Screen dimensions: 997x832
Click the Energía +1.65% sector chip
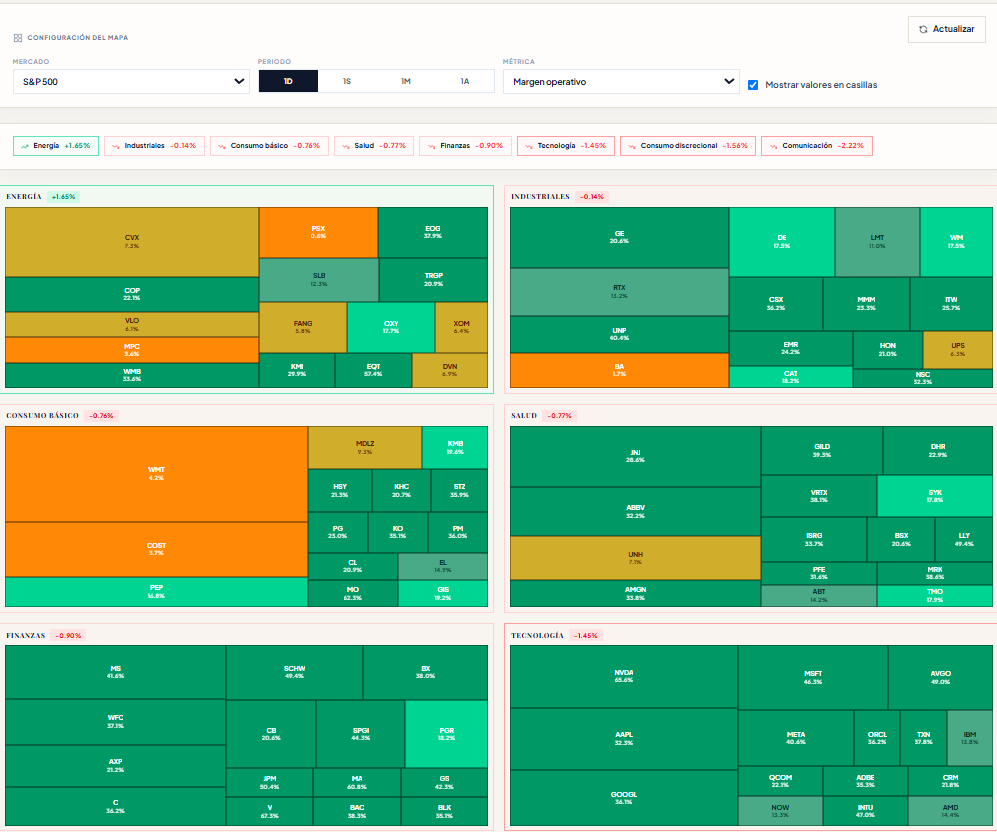coord(56,146)
